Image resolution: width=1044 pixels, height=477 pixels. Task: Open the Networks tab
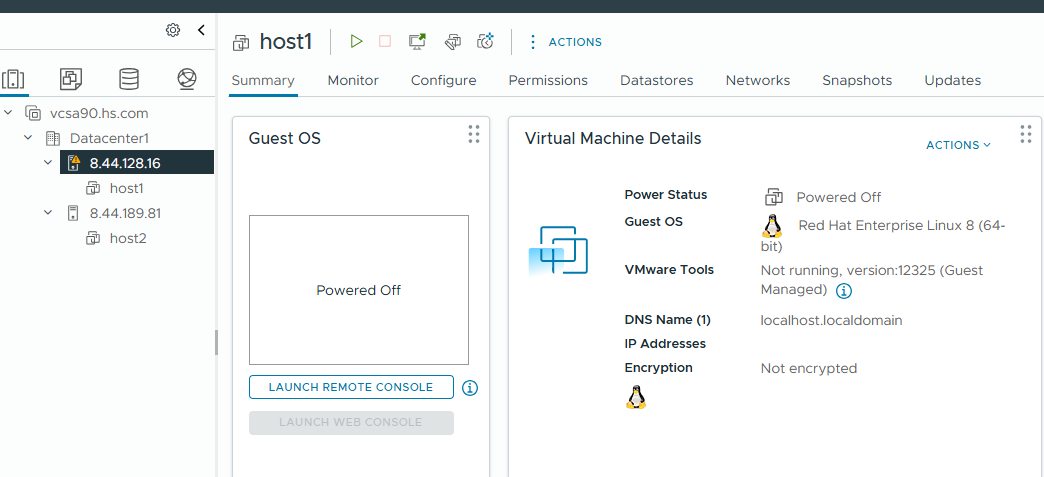tap(758, 81)
